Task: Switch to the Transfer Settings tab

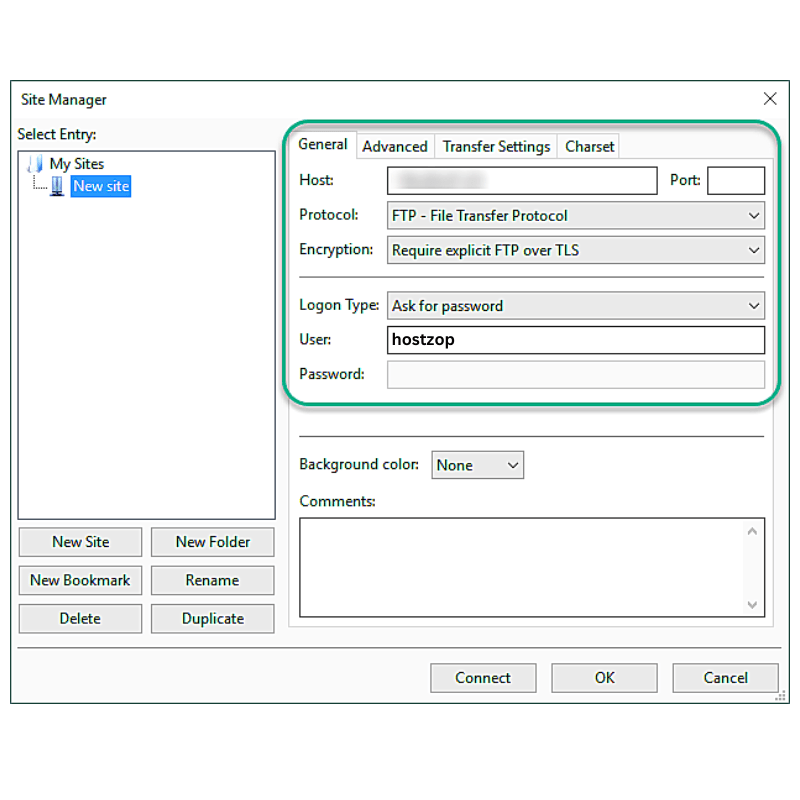Action: (495, 145)
